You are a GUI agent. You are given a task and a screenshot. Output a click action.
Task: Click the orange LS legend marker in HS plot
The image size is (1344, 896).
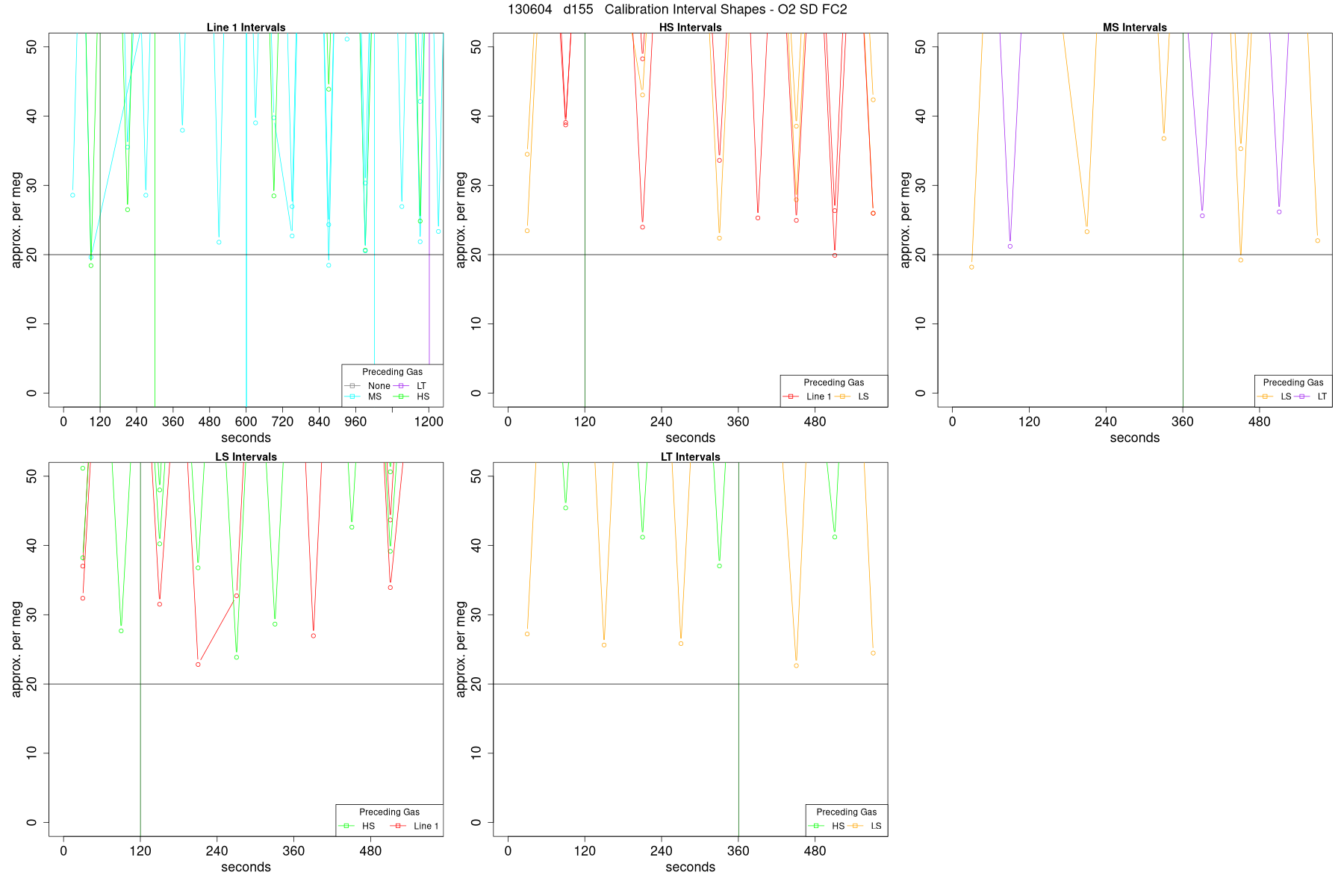[843, 396]
